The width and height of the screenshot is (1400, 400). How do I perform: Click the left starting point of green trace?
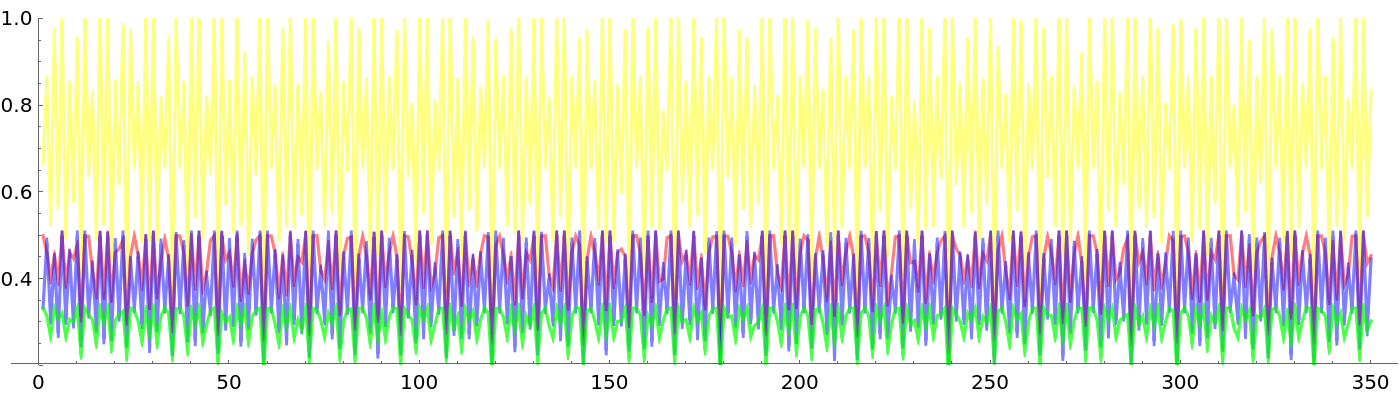(41, 308)
